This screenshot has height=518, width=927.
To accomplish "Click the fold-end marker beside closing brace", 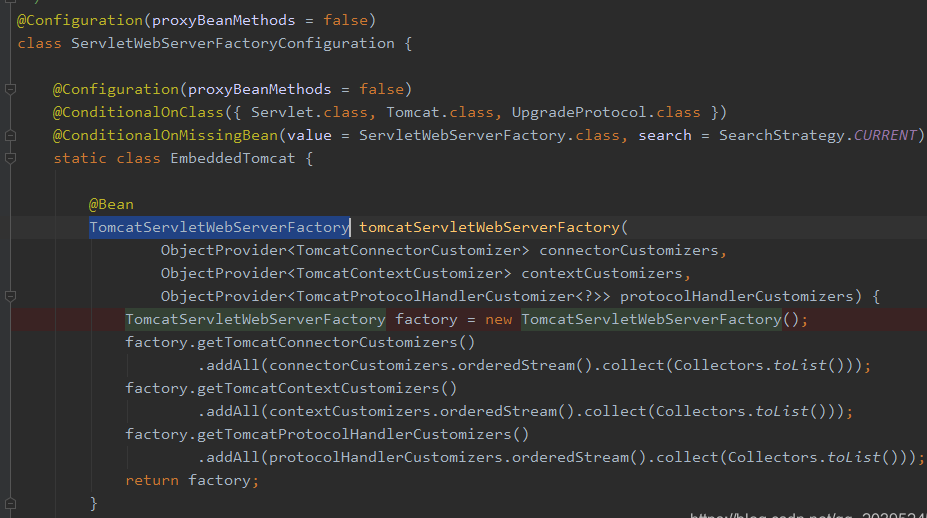I will [x=10, y=504].
